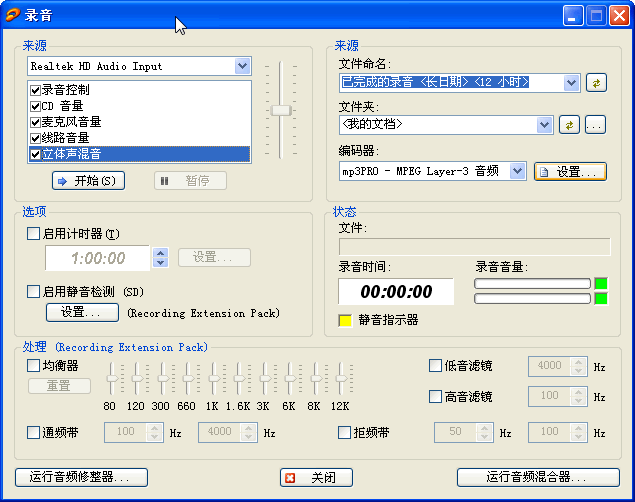Click the recording volume slider handle
Screen dimensions: 635x502
[x=281, y=110]
